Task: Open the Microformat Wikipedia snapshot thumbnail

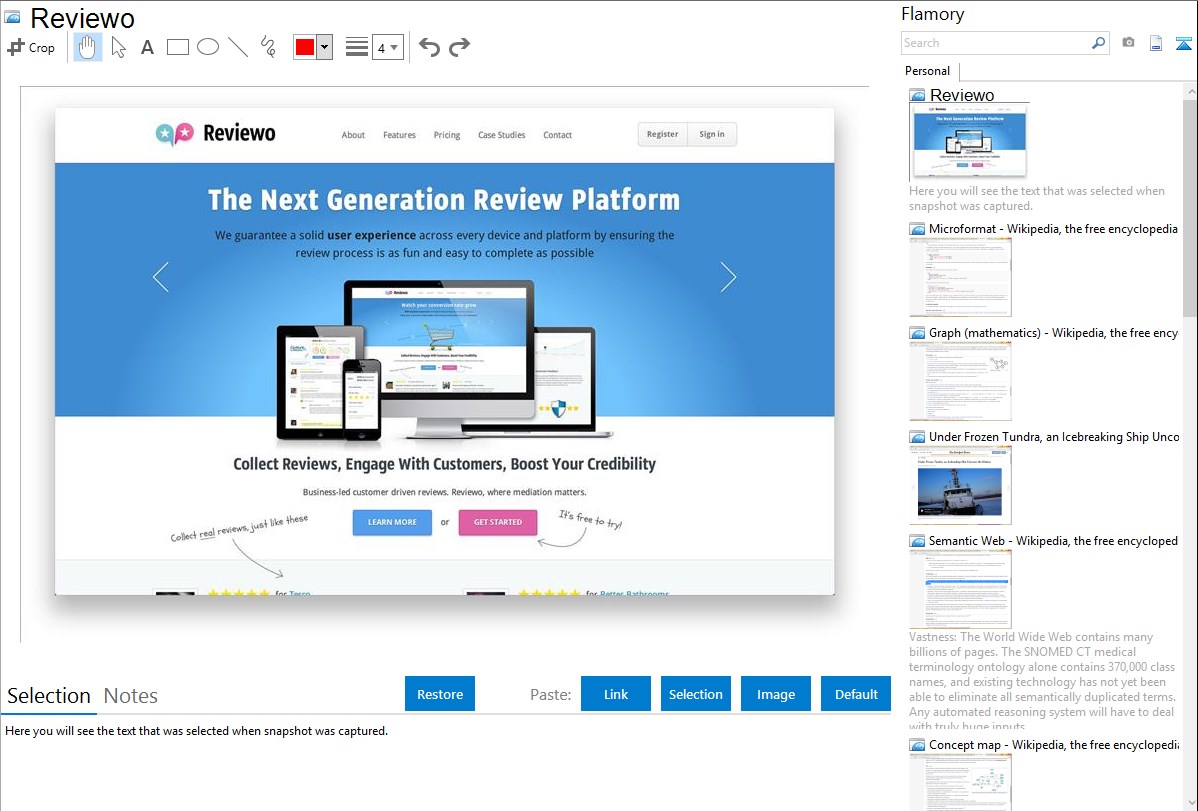Action: [960, 277]
